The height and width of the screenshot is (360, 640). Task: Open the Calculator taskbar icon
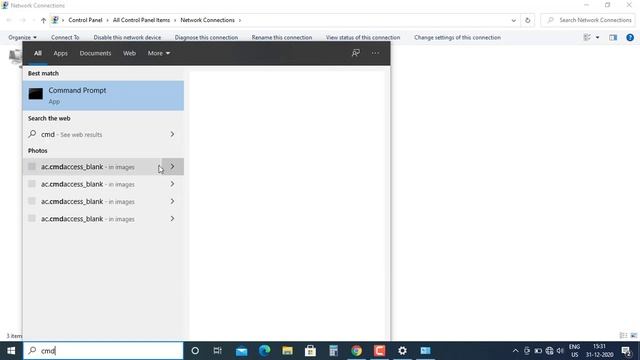click(x=333, y=351)
